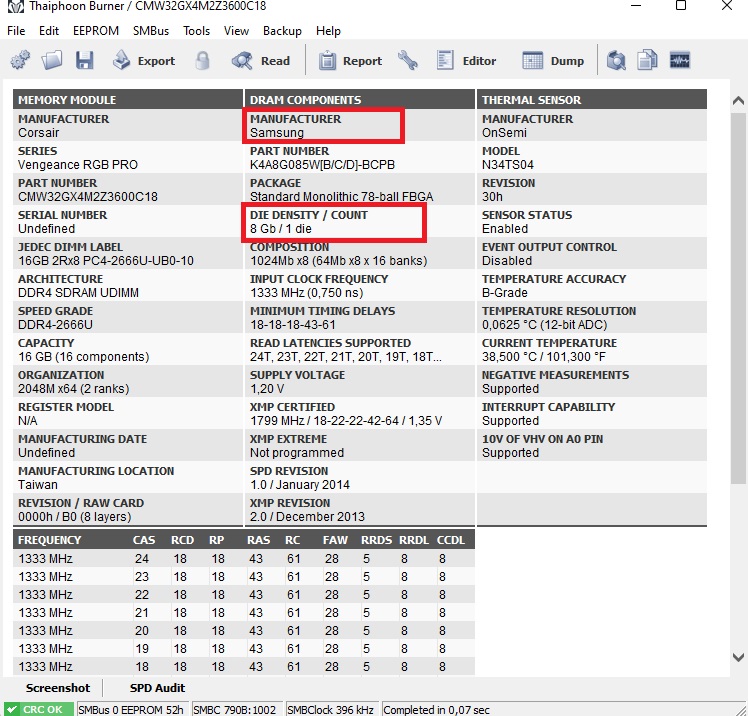Save dump with floppy disk icon
This screenshot has width=748, height=716.
[x=84, y=61]
